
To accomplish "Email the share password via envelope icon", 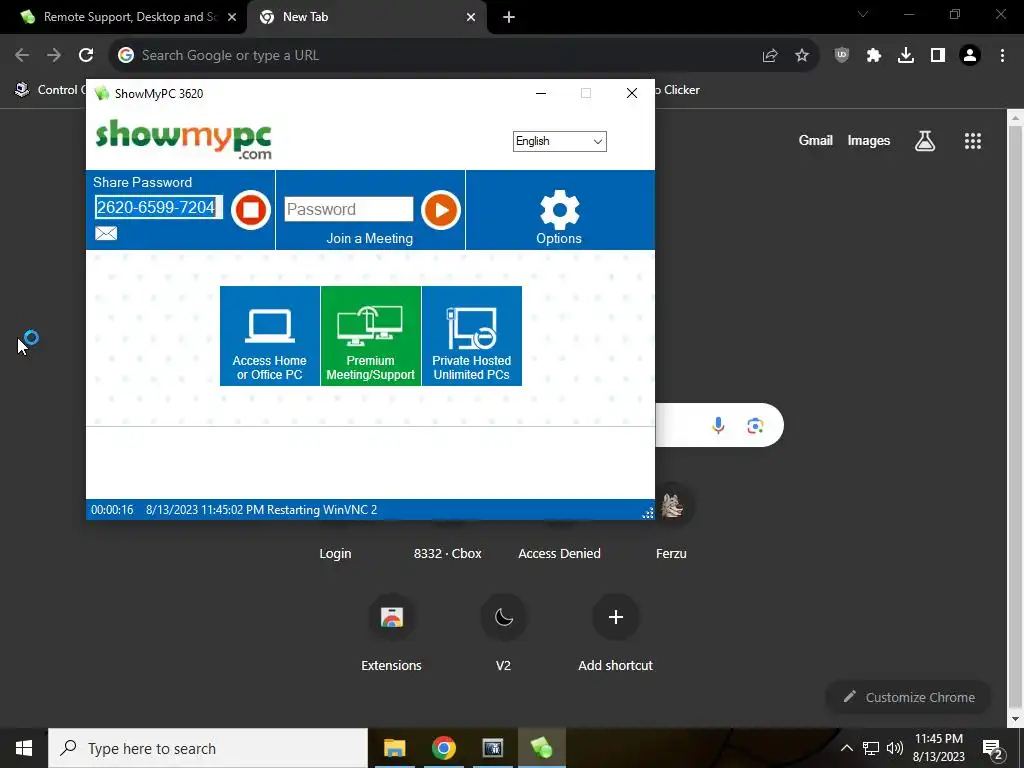I will point(106,233).
